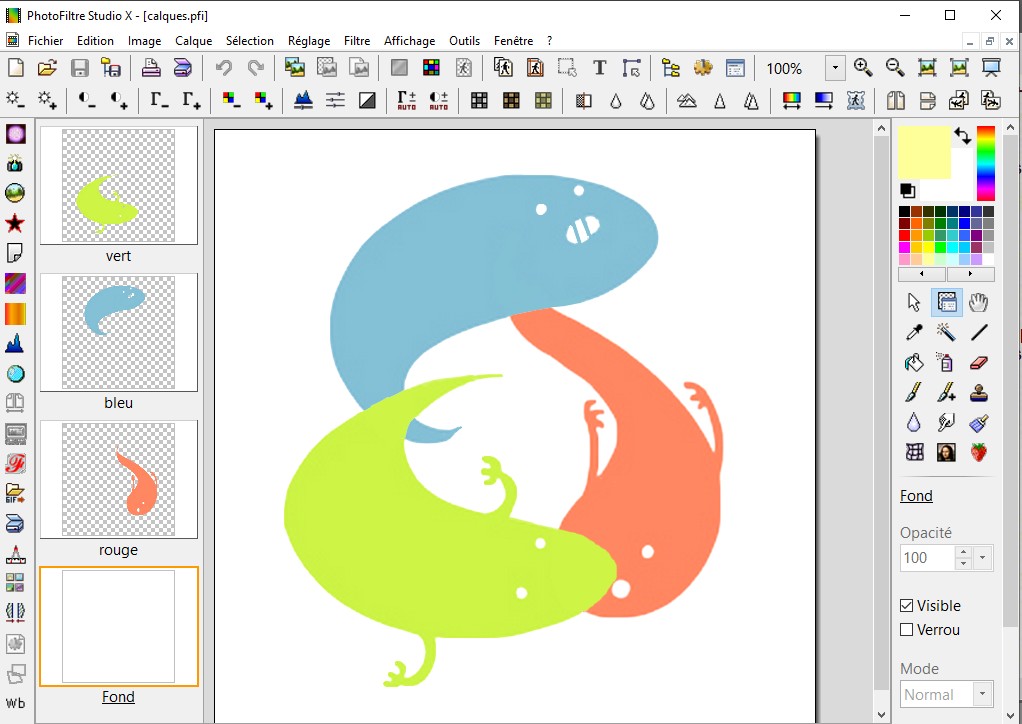This screenshot has width=1022, height=724.
Task: Select the Blur water drop tool
Action: pos(914,422)
